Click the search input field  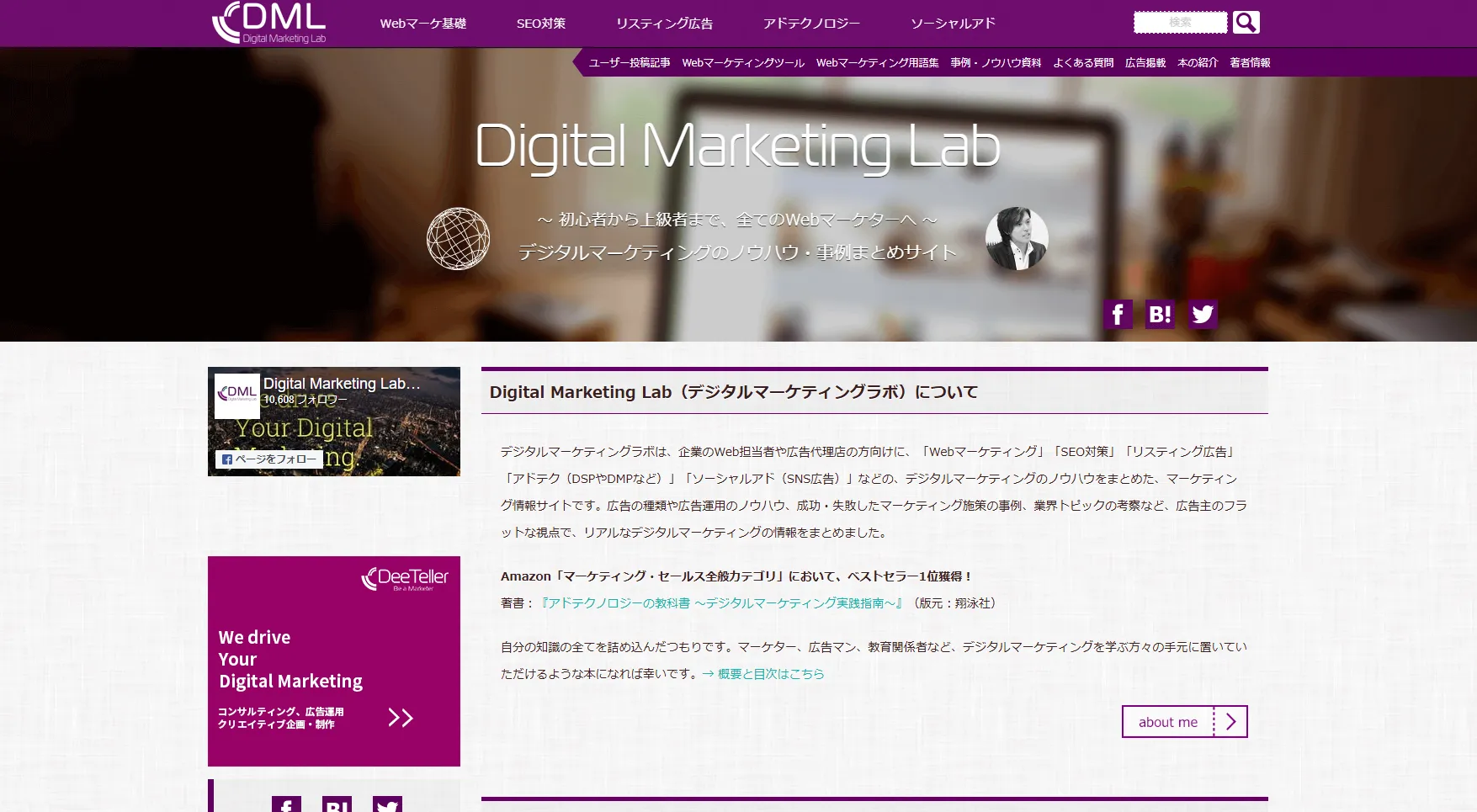[1180, 22]
